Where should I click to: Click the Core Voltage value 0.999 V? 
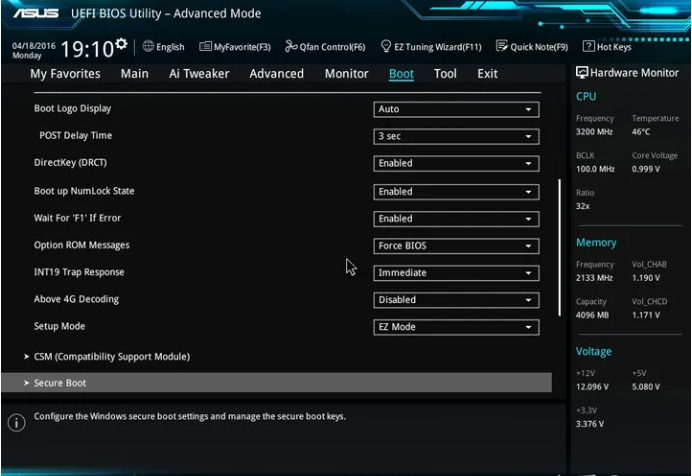646,169
